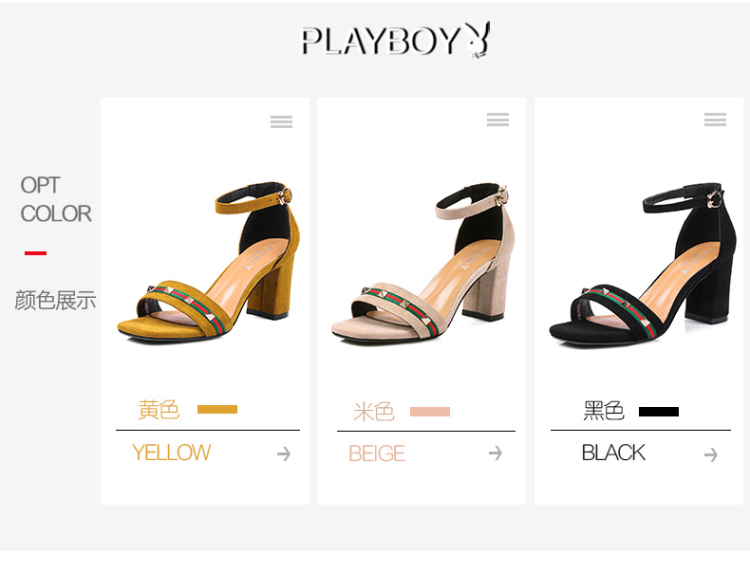Click the arrow next to YELLOW

click(284, 453)
